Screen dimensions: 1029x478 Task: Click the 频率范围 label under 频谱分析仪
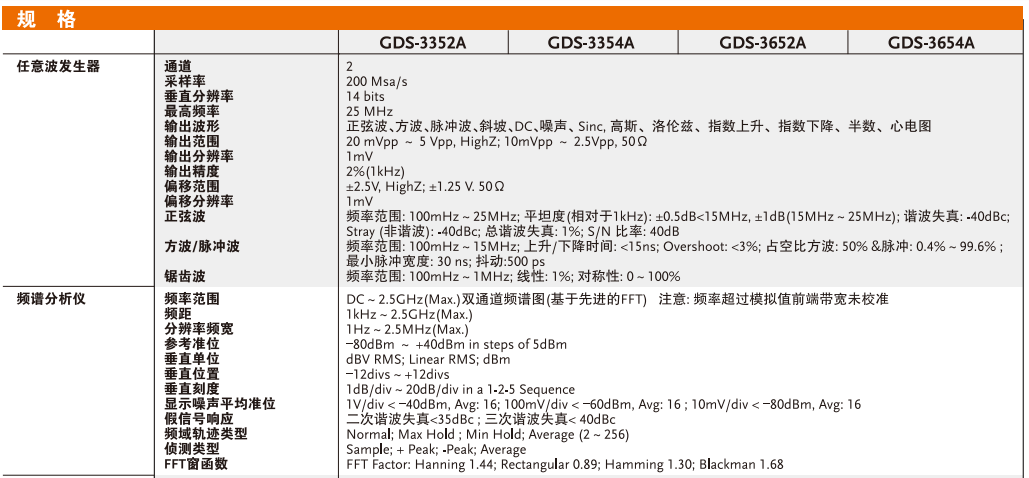192,299
